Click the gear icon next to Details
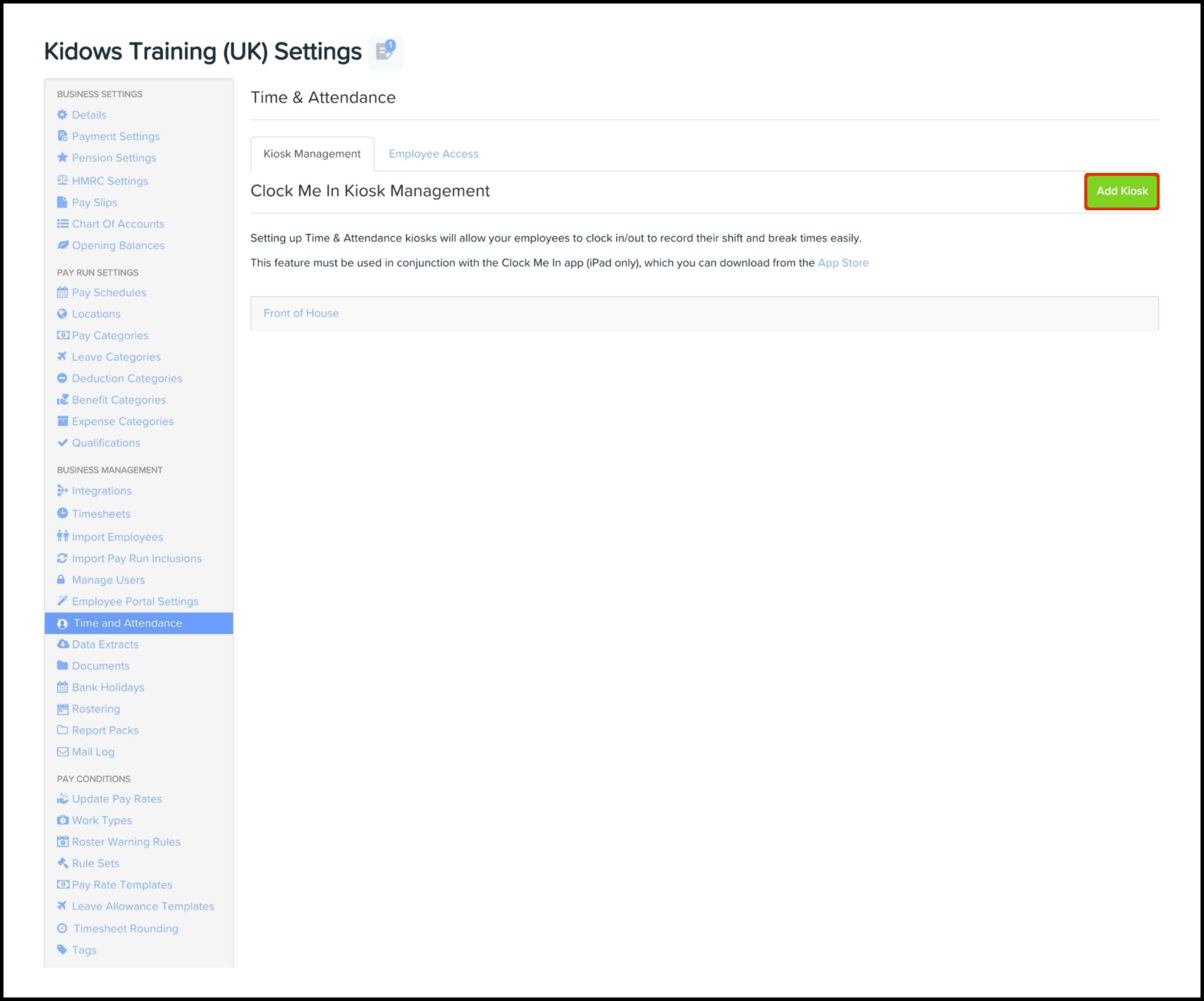The height and width of the screenshot is (1001, 1204). point(62,114)
